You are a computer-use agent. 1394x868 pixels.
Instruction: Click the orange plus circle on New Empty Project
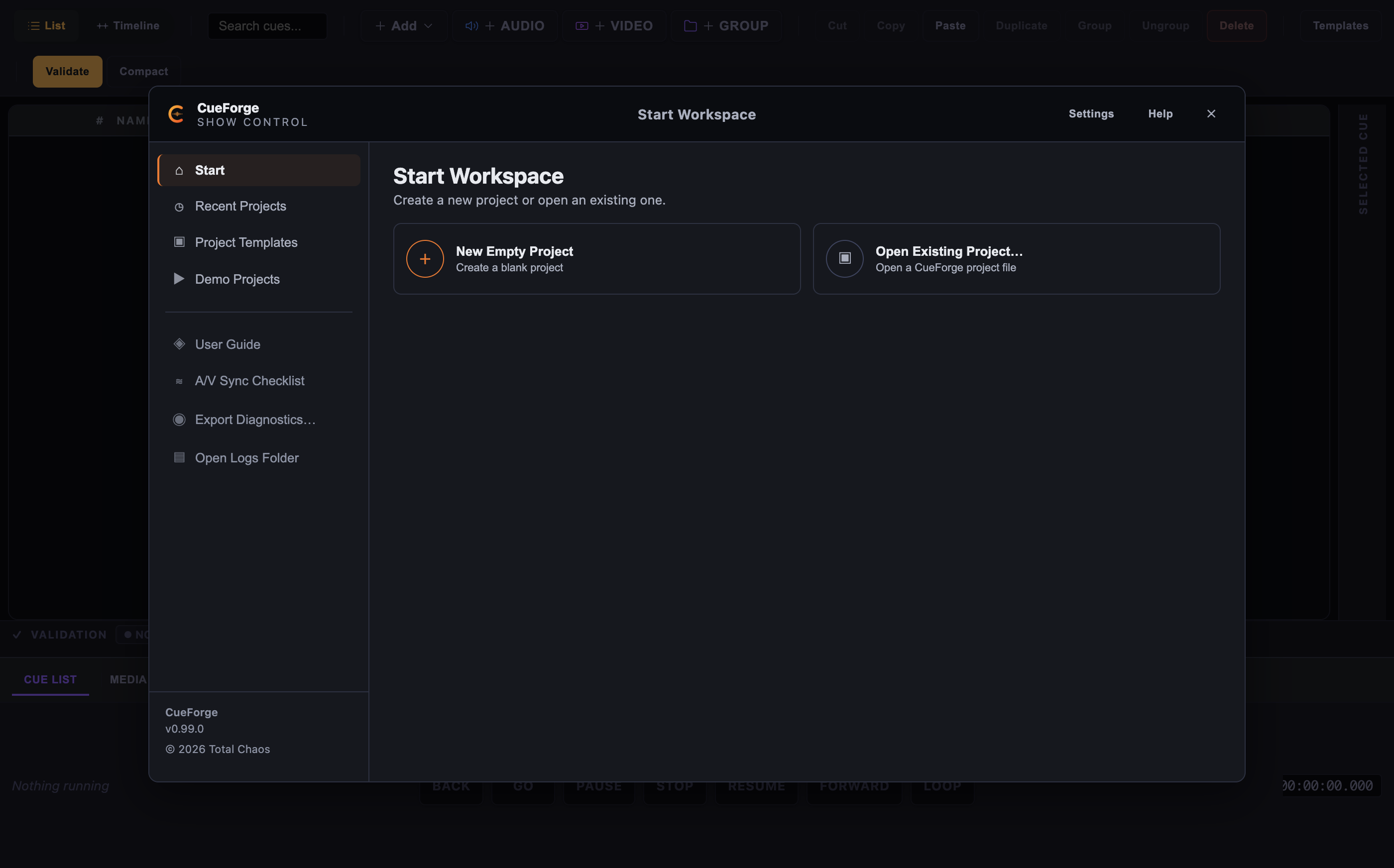[425, 259]
